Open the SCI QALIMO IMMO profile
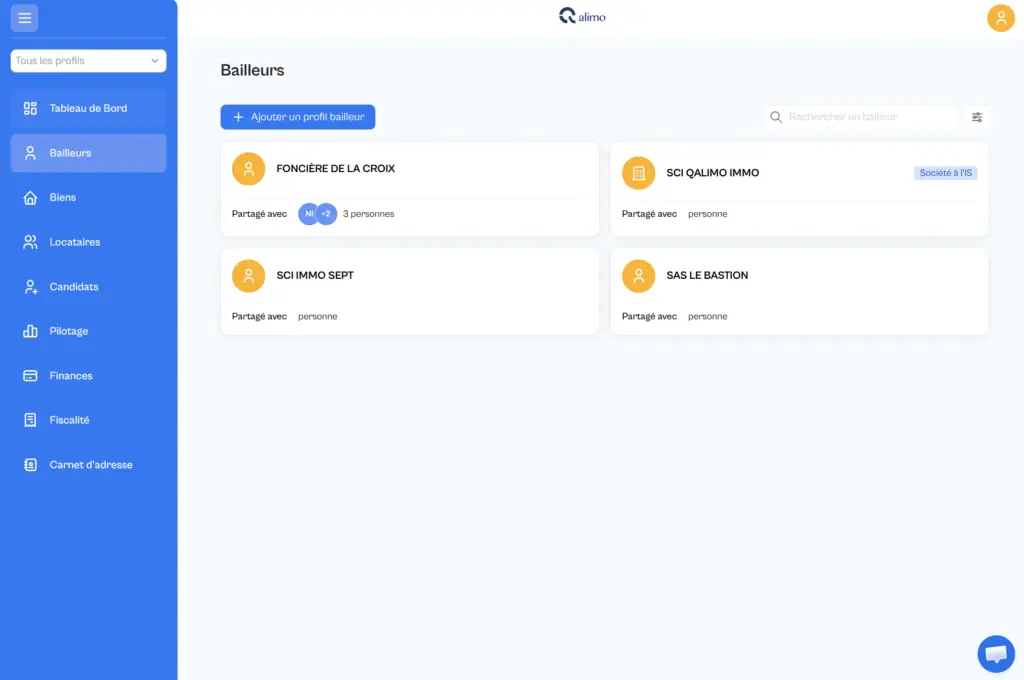Viewport: 1024px width, 680px height. [799, 189]
